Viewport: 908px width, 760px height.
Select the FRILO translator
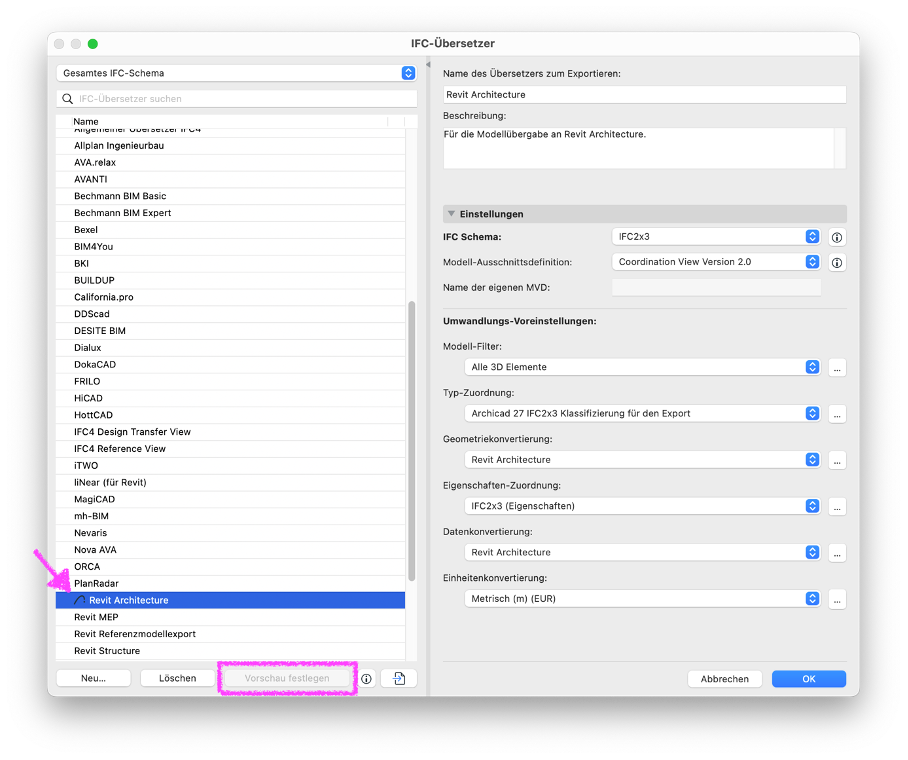(230, 381)
